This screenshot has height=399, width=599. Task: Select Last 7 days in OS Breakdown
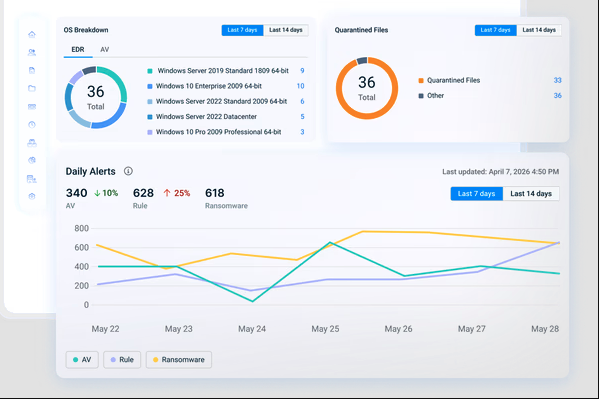click(x=243, y=30)
